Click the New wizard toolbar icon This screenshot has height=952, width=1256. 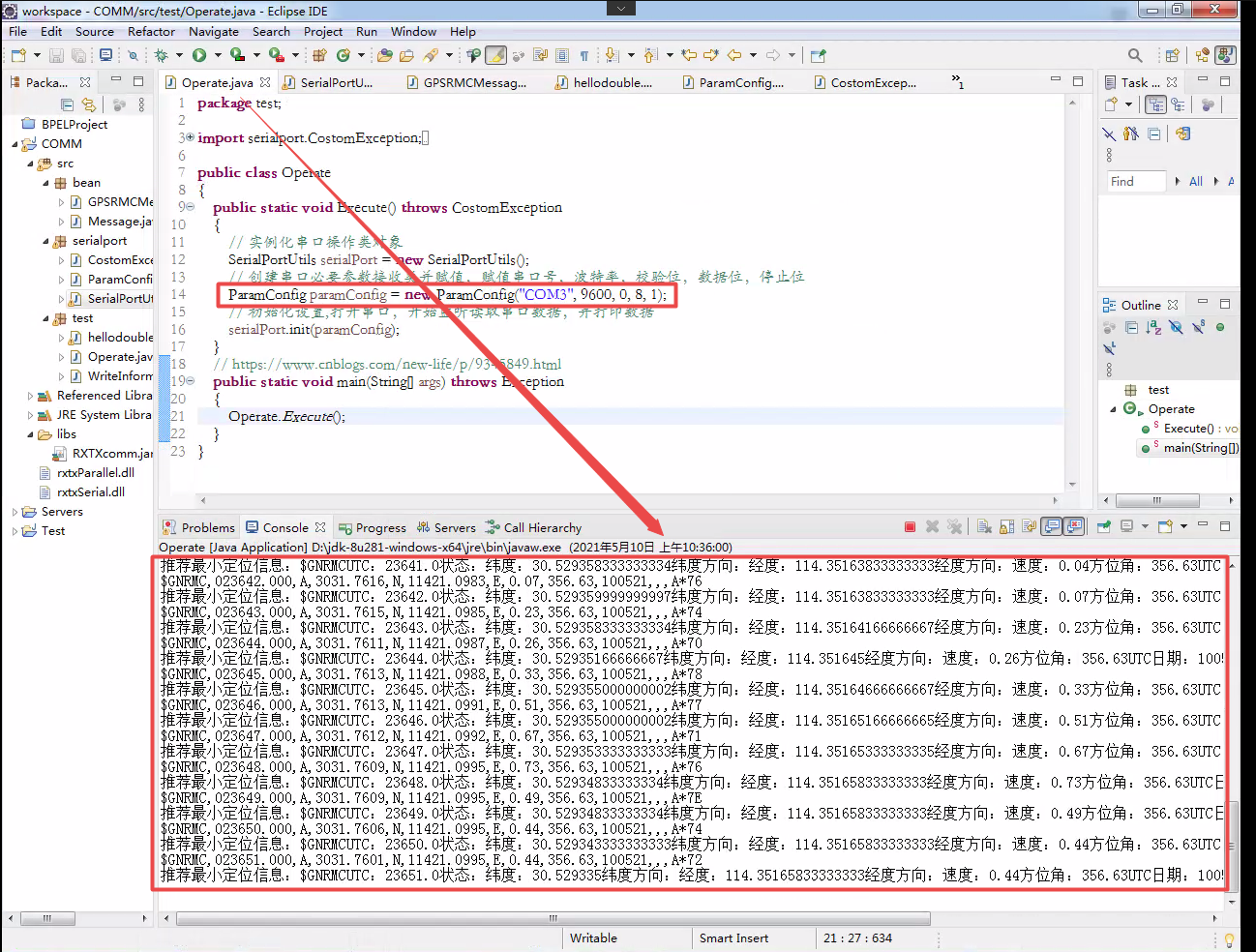(x=18, y=55)
